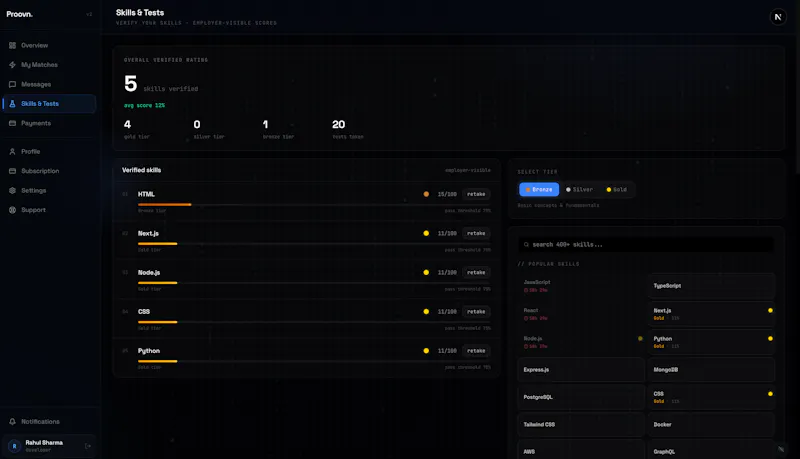The image size is (800, 459).
Task: Click the logout arrow icon beside Rahul Sharma
Action: click(88, 446)
